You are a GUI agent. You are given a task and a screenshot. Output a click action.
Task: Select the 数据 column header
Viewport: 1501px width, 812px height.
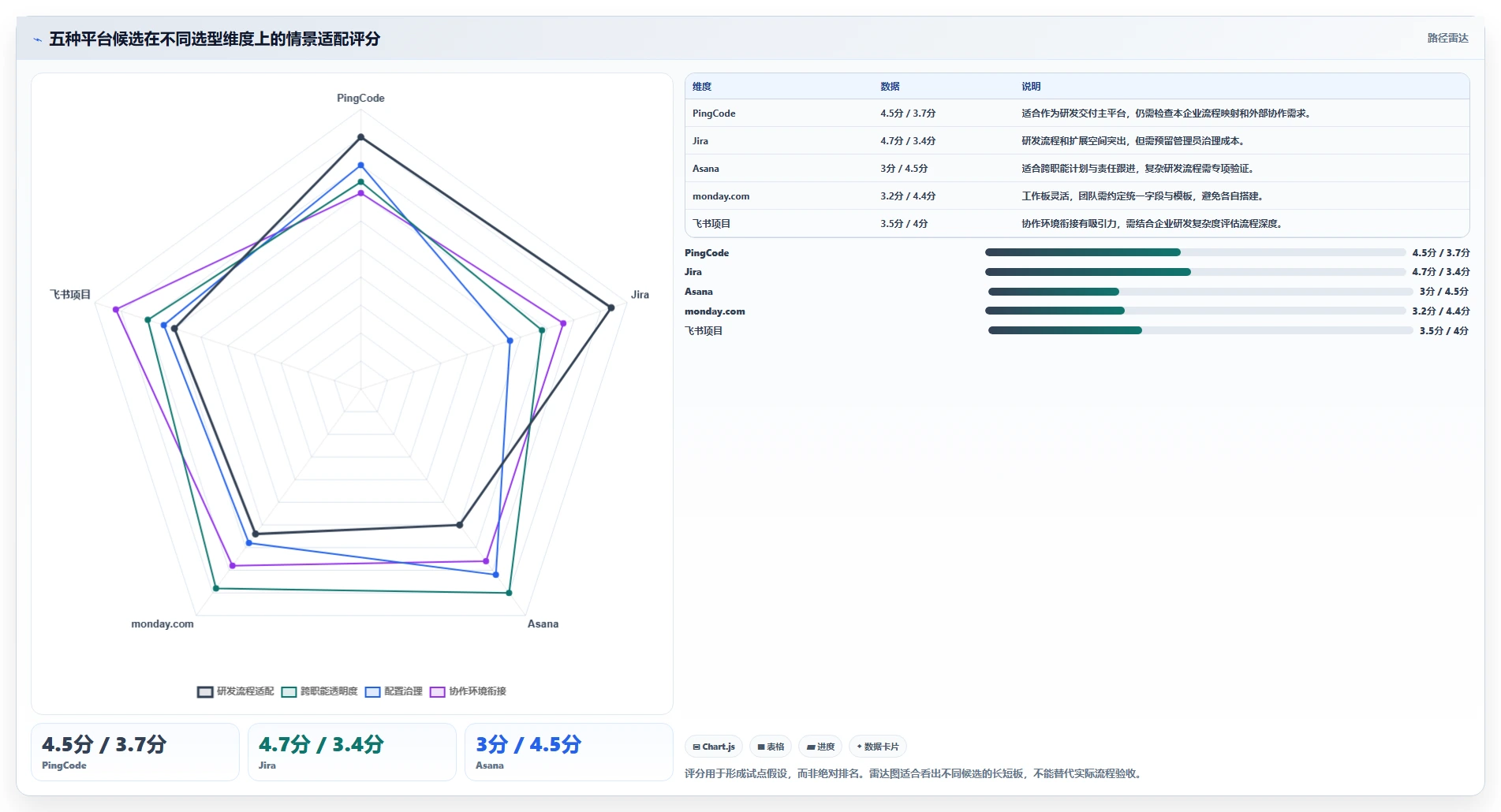[x=890, y=87]
